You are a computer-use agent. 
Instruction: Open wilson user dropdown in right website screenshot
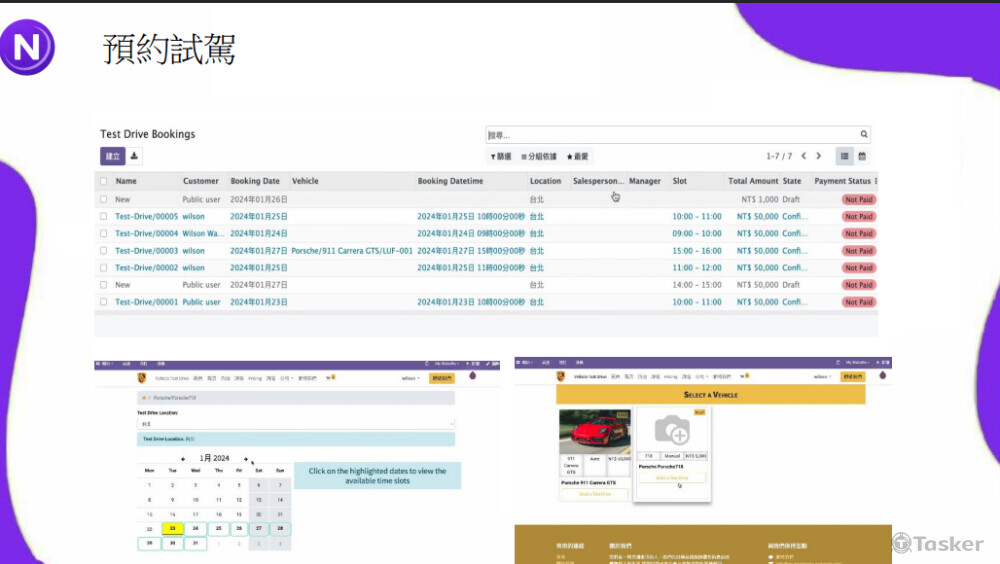pos(823,377)
